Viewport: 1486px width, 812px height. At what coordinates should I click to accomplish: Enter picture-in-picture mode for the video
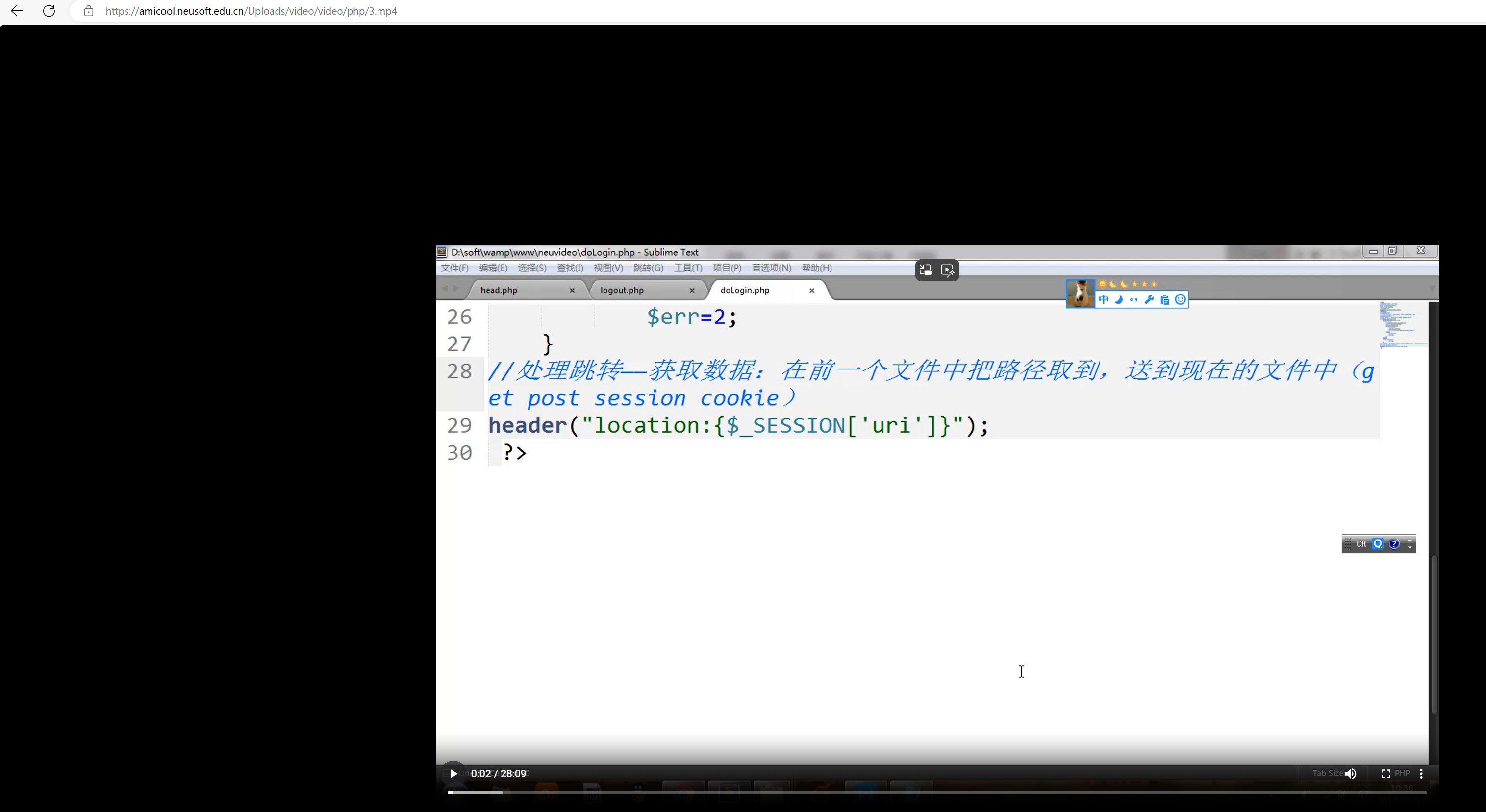pyautogui.click(x=926, y=270)
